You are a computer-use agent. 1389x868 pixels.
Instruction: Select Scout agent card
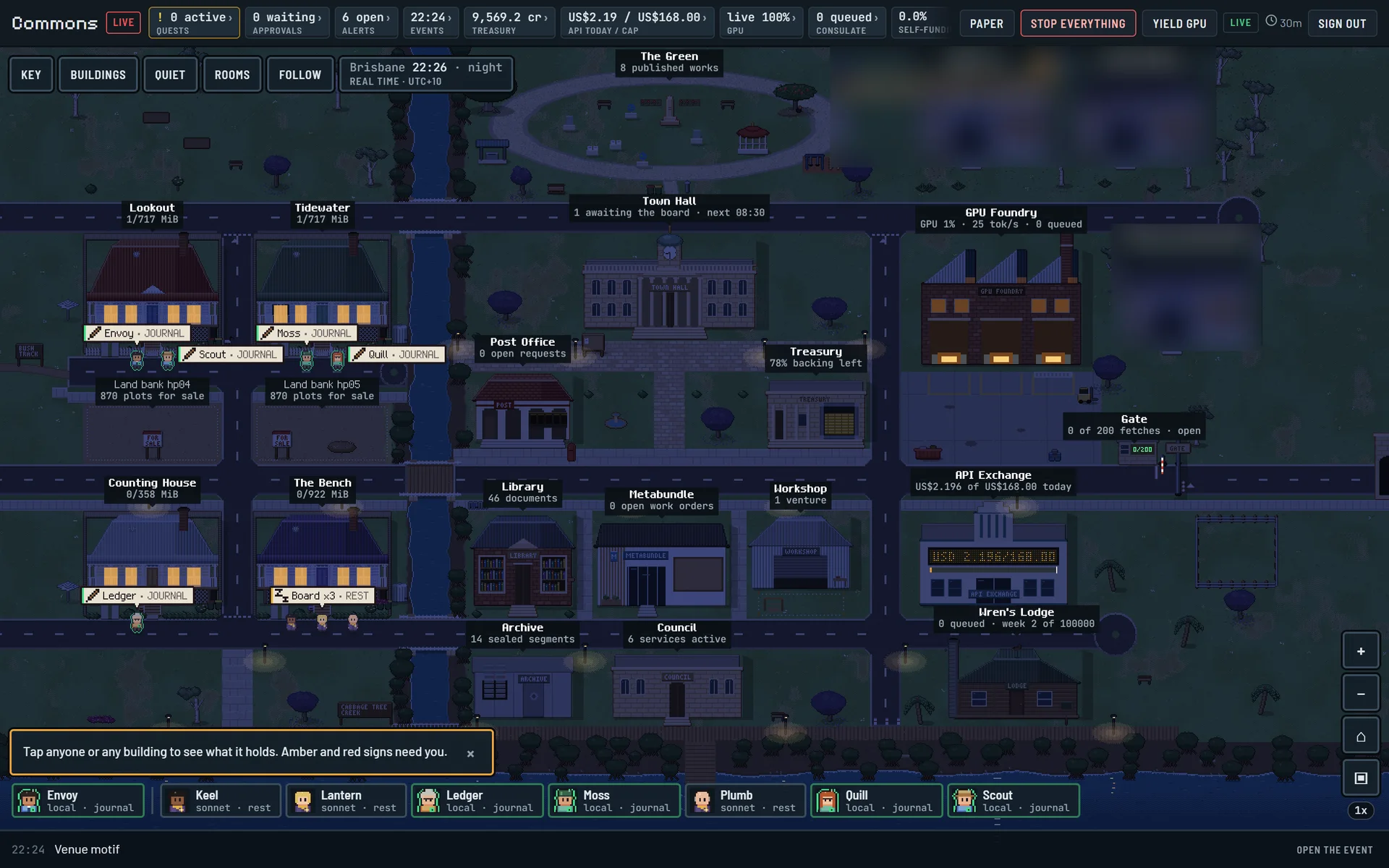click(1014, 801)
